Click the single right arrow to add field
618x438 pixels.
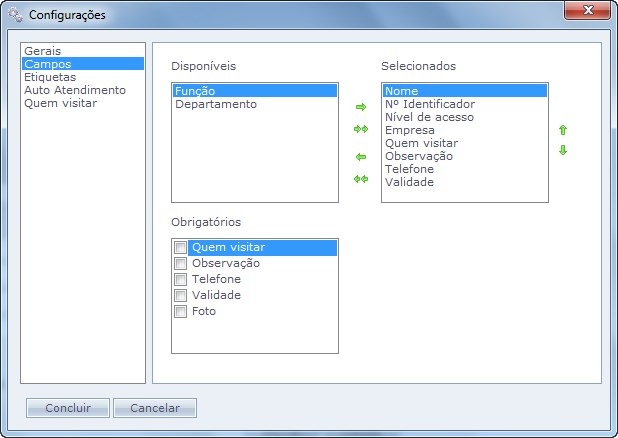(361, 107)
